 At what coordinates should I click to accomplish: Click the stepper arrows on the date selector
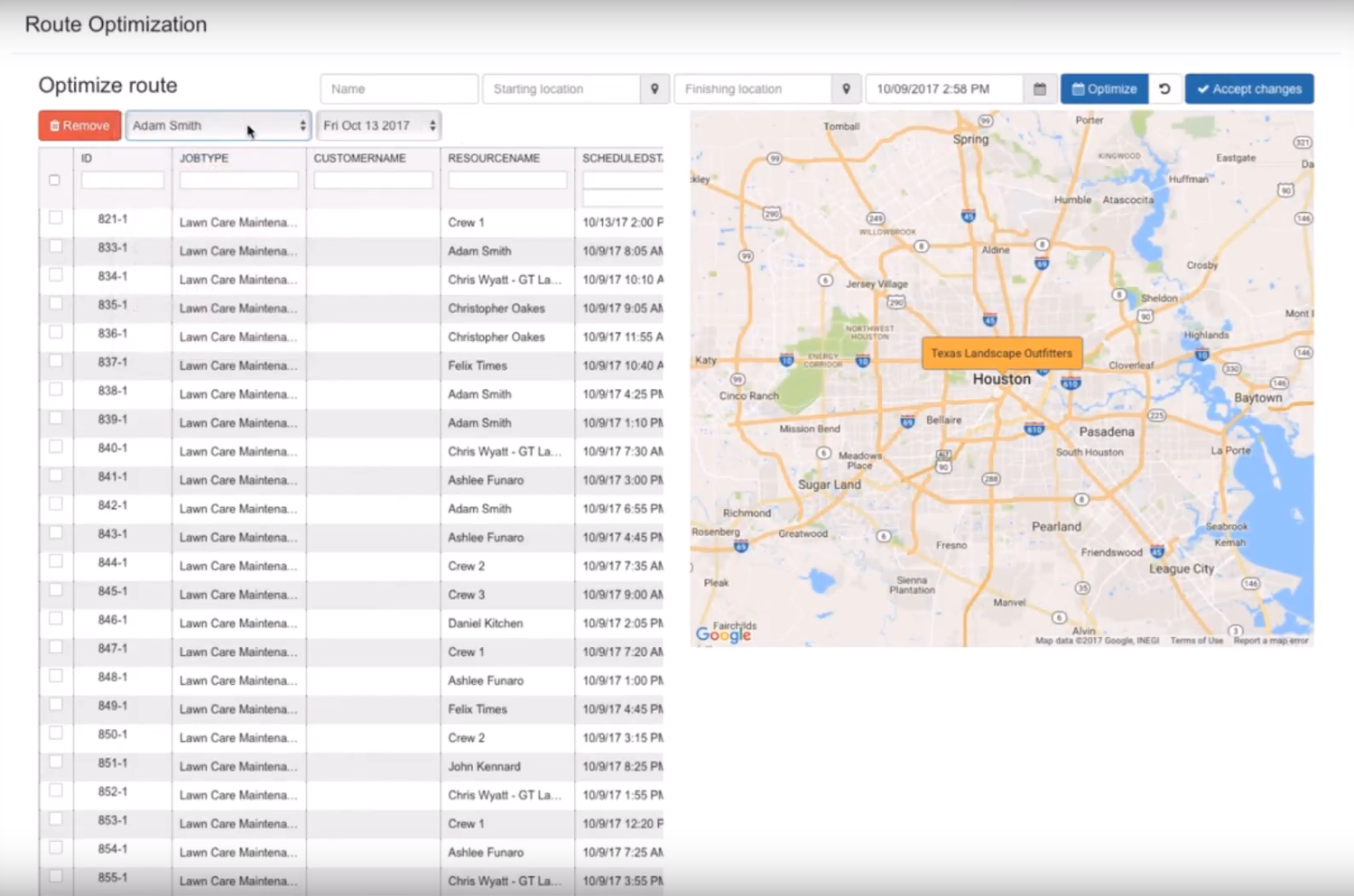432,125
